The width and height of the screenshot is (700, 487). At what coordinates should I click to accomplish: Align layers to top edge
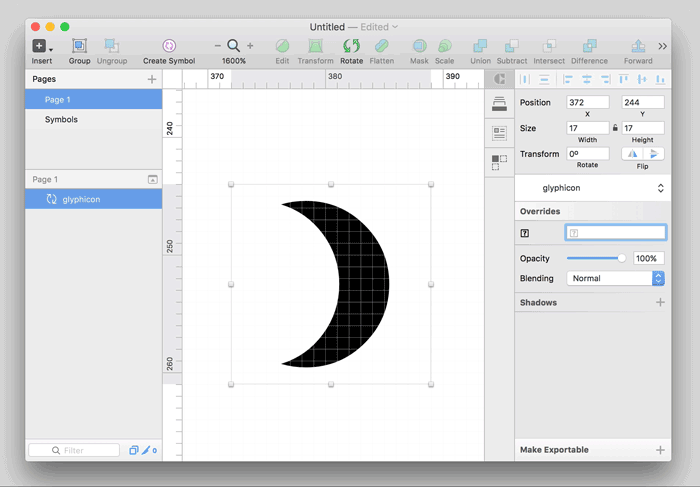[x=623, y=79]
